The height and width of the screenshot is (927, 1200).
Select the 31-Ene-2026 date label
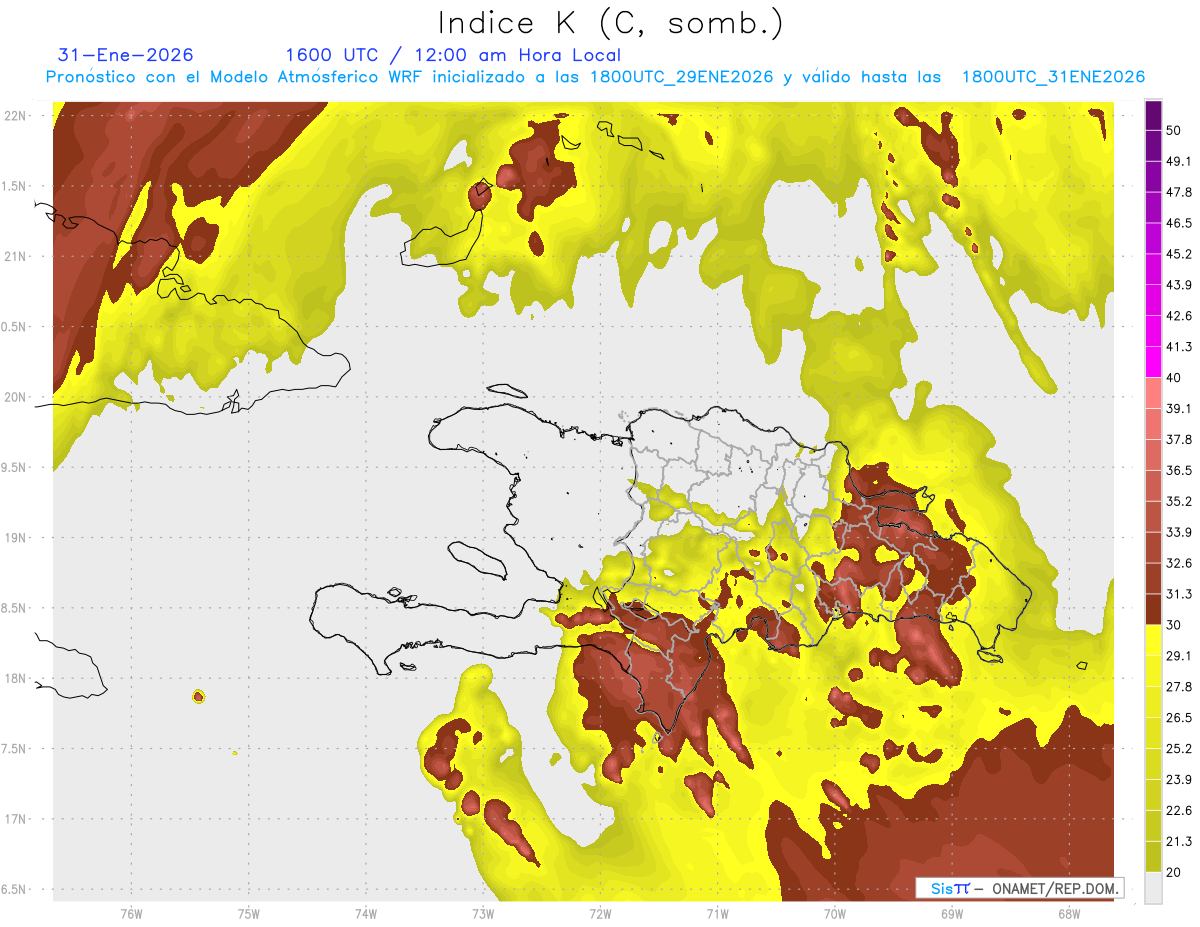pos(126,55)
